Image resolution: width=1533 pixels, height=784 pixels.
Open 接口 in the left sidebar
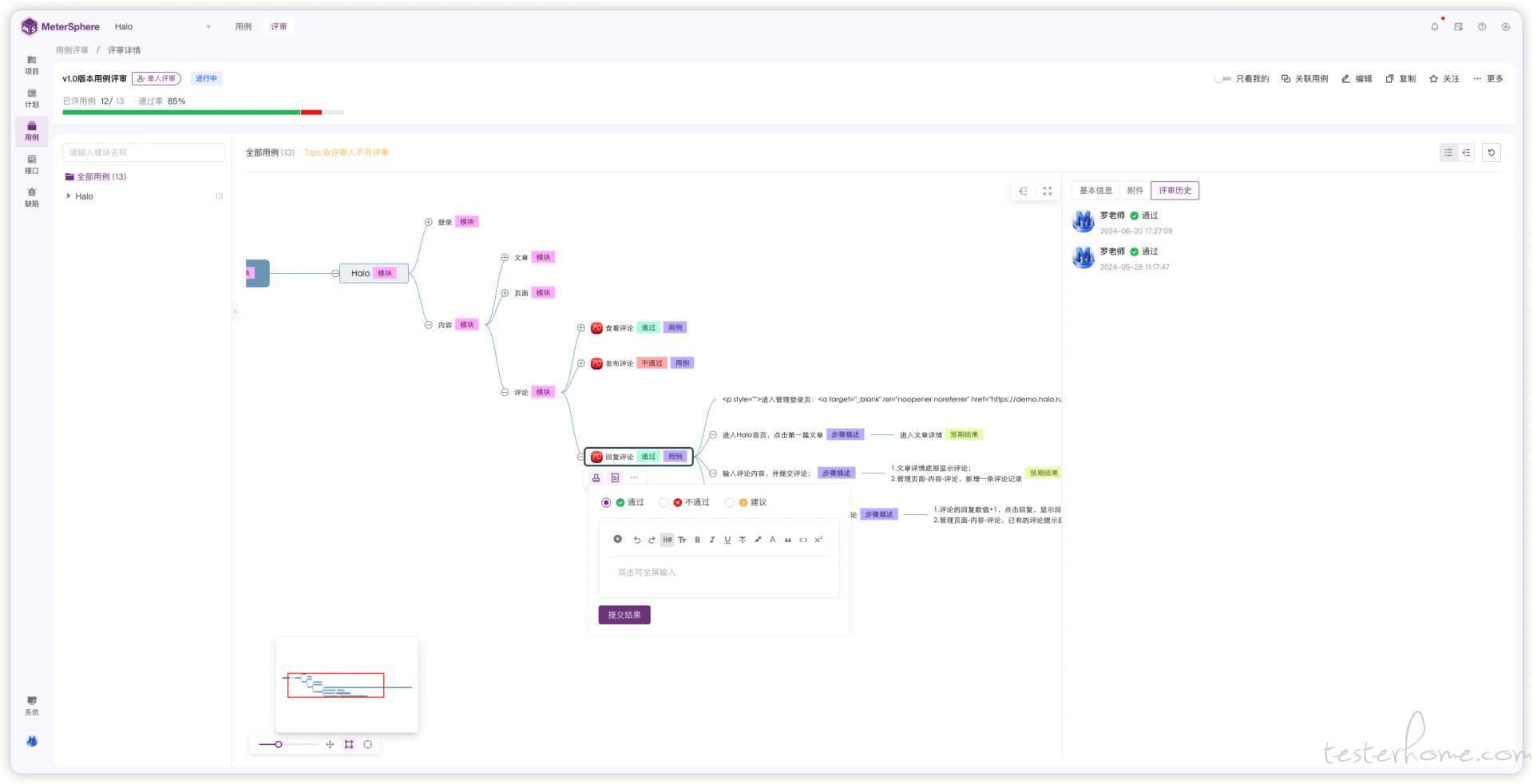(x=32, y=164)
